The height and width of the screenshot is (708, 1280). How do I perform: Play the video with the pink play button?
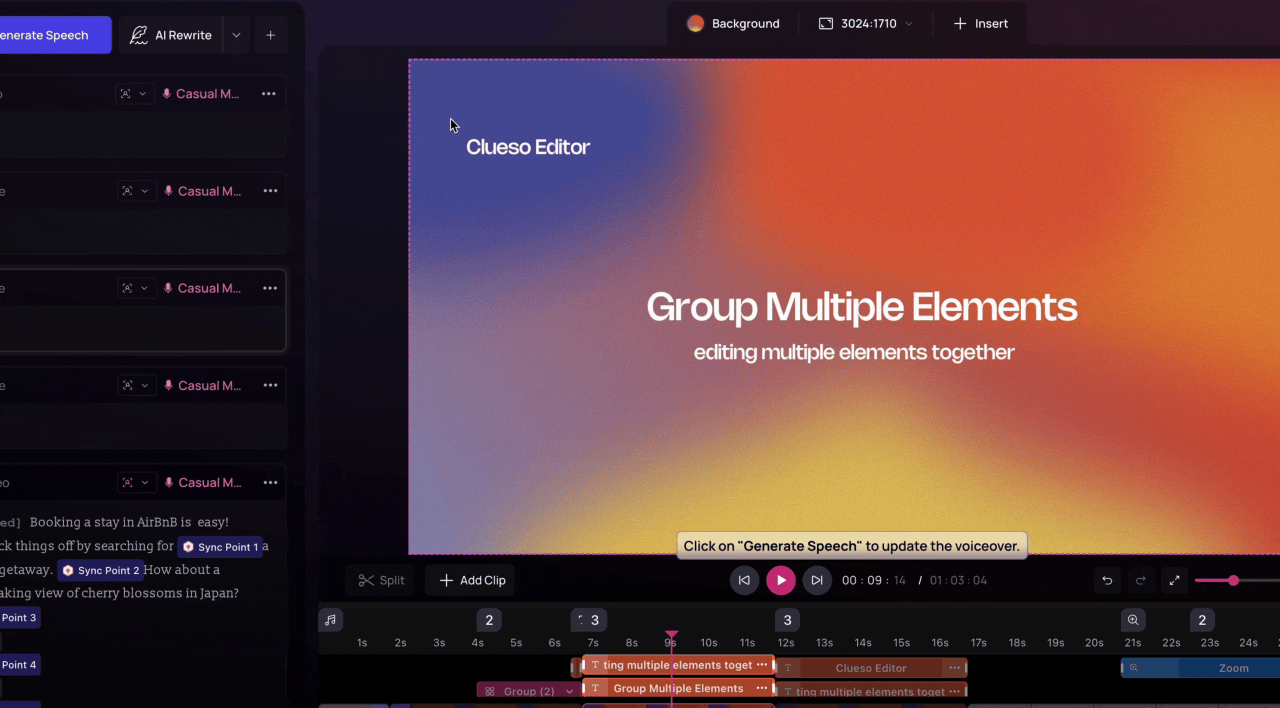[x=781, y=580]
